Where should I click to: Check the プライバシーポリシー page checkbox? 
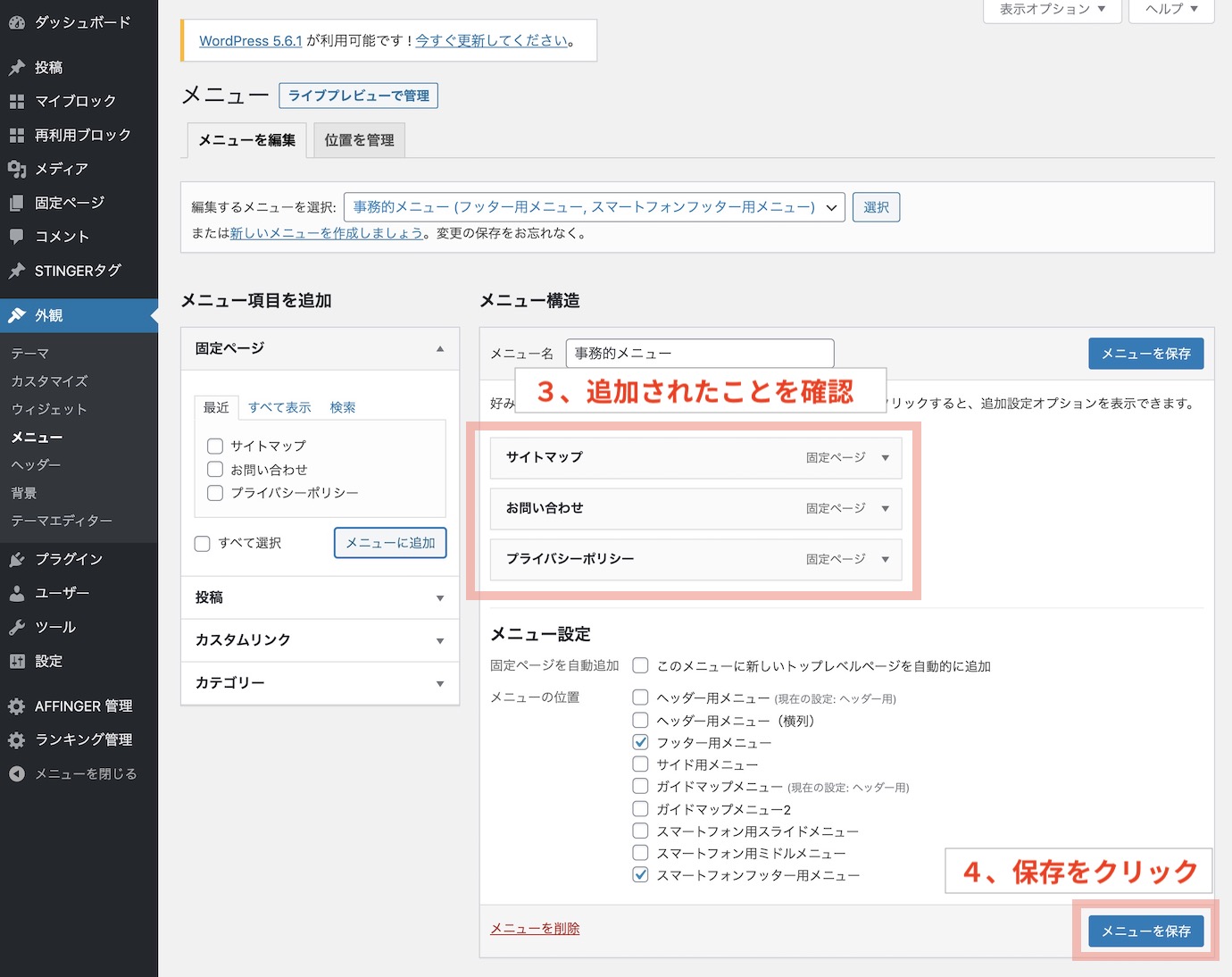[x=215, y=493]
